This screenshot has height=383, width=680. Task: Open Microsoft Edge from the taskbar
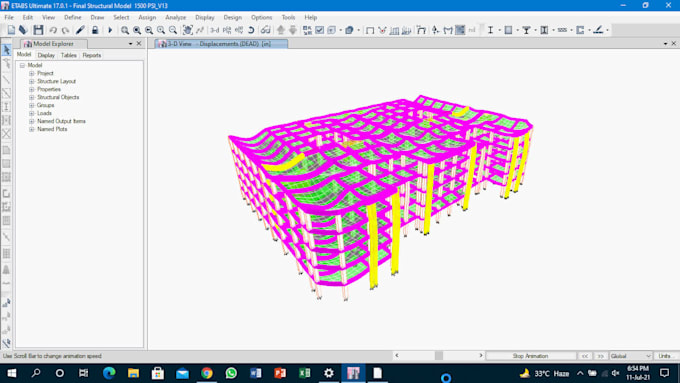109,373
